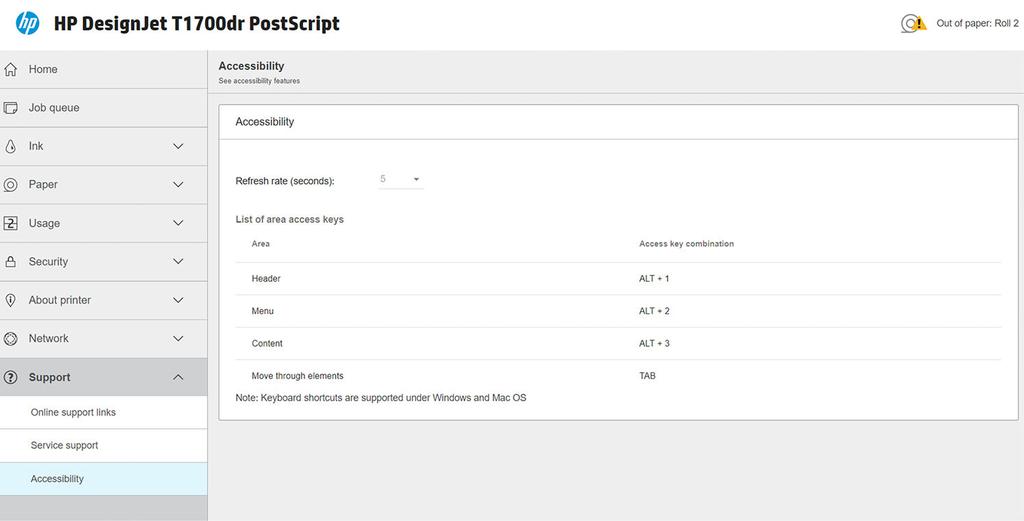The height and width of the screenshot is (521, 1024).
Task: Expand the Network menu chevron
Action: click(x=178, y=339)
